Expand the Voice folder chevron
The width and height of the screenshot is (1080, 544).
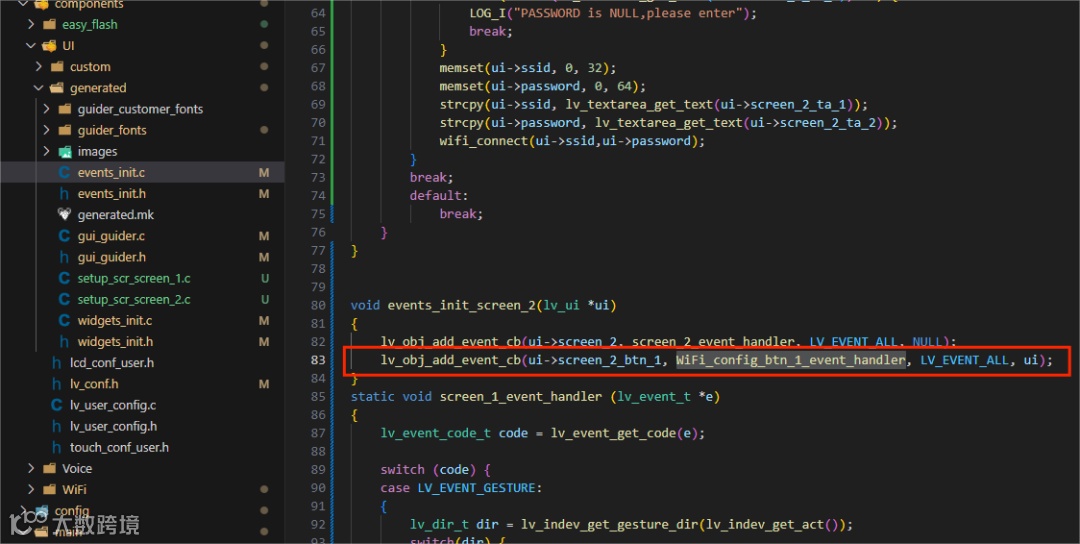pyautogui.click(x=30, y=468)
